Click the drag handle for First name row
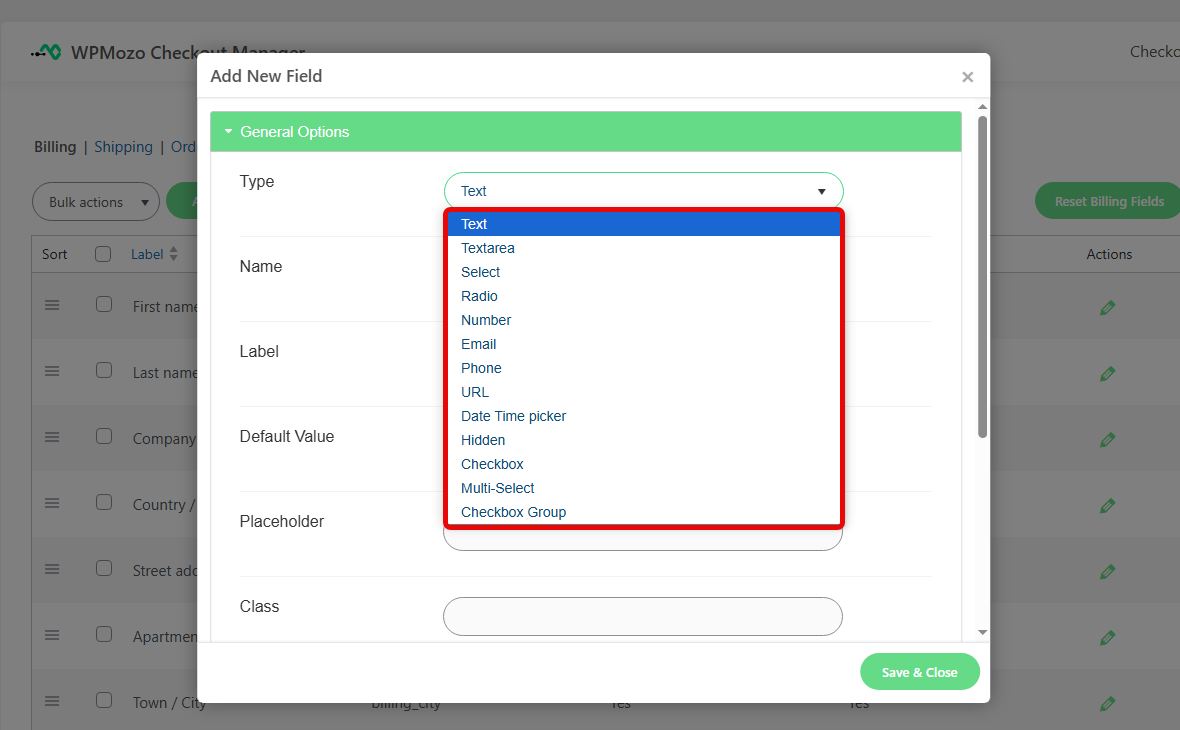1180x730 pixels. click(52, 305)
